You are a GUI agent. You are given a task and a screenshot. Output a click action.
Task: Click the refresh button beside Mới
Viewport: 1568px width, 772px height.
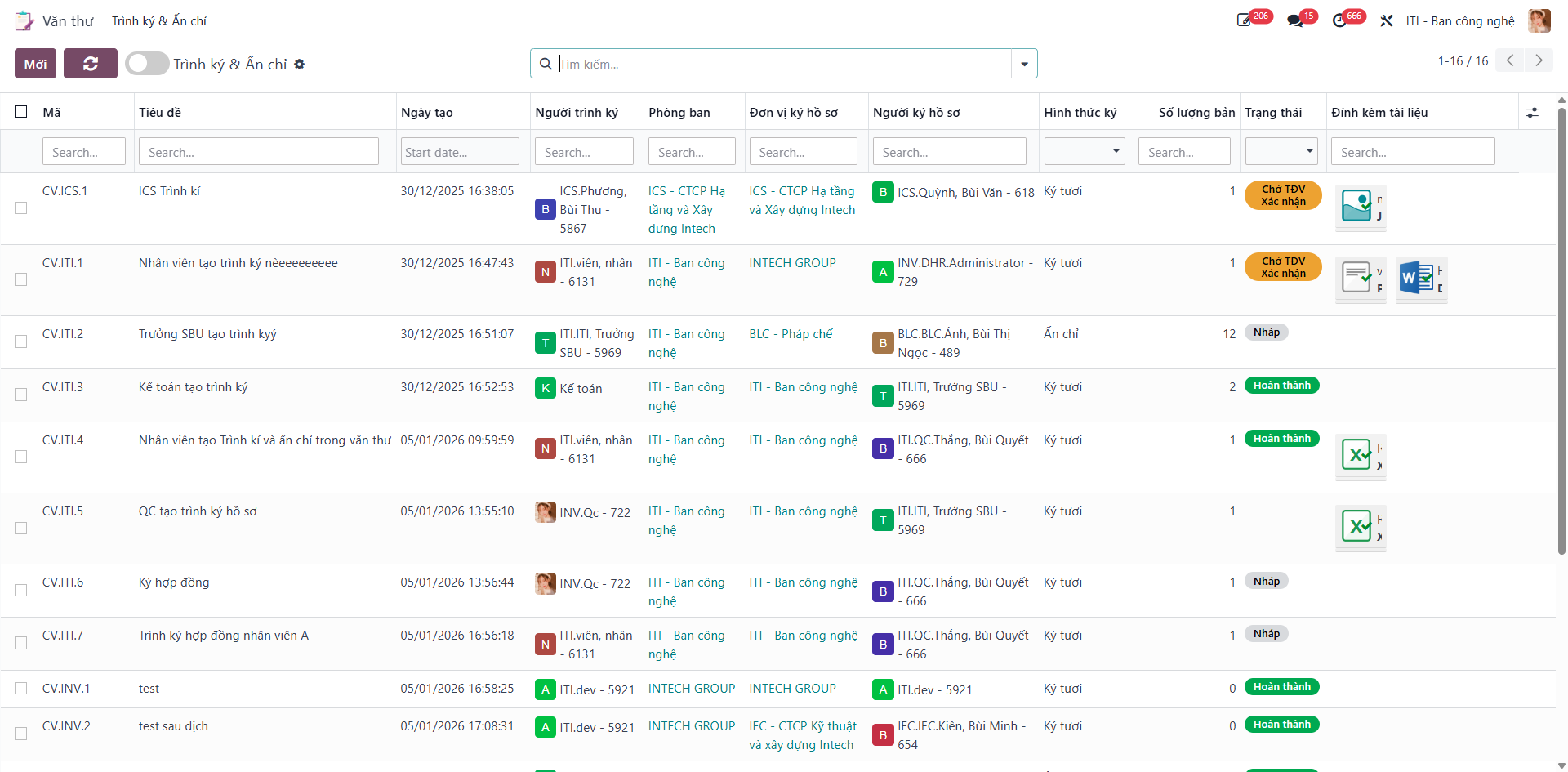click(91, 64)
